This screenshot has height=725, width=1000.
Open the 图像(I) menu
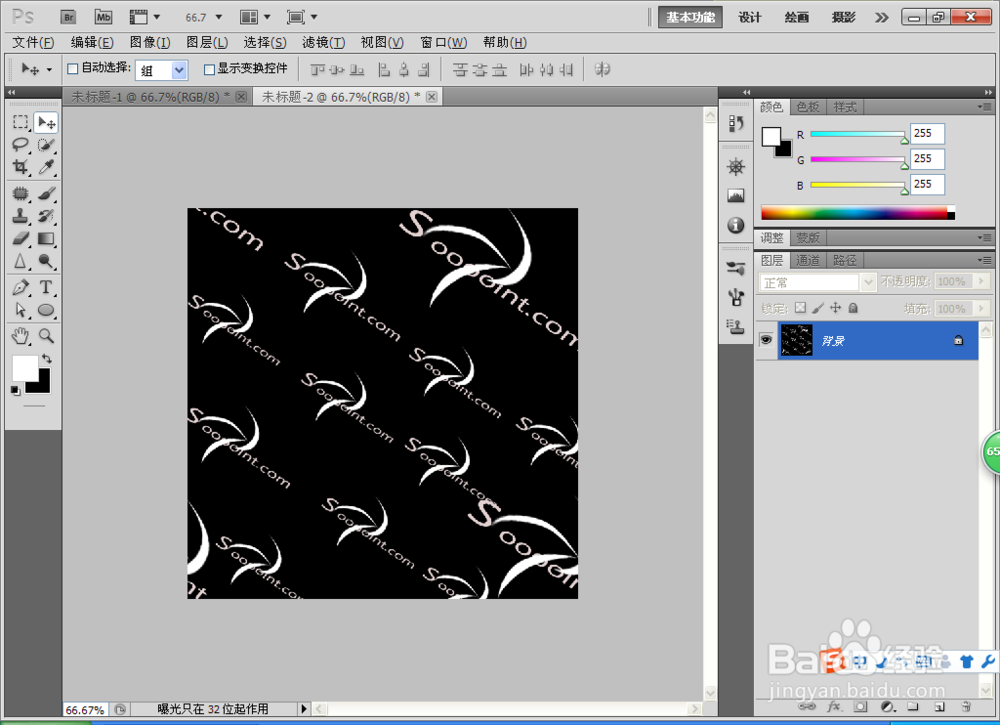150,43
